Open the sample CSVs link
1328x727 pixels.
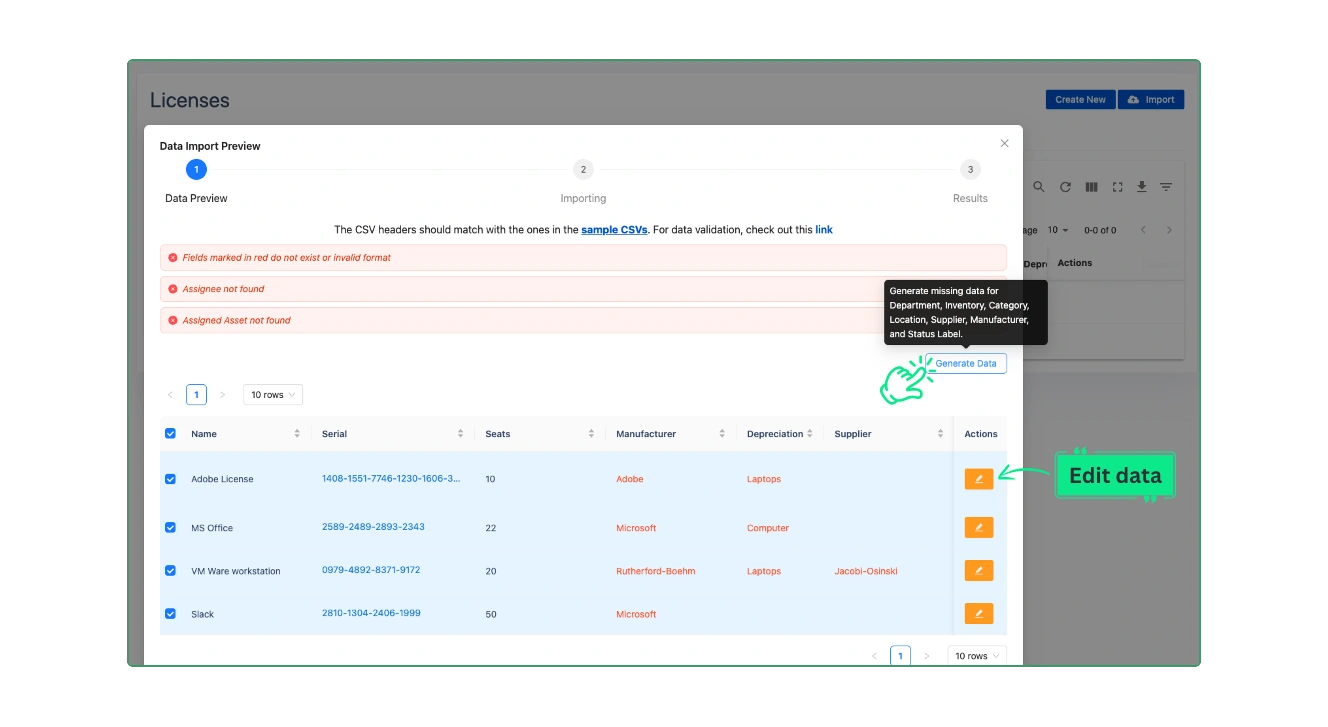click(614, 230)
